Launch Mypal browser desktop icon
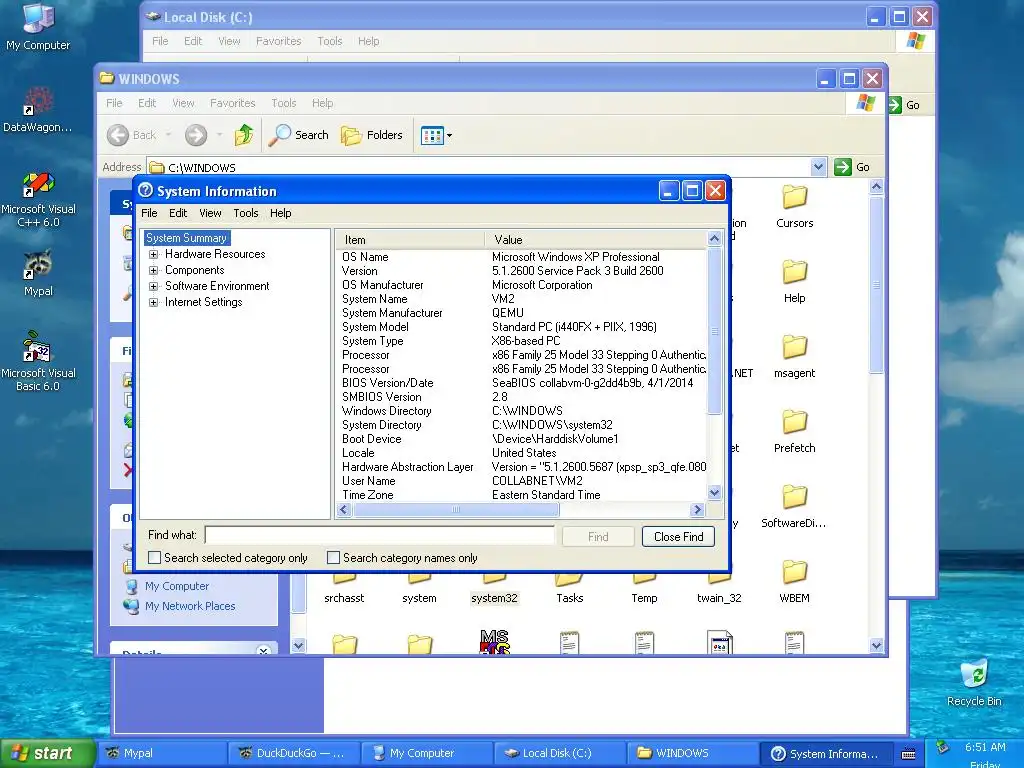Viewport: 1024px width, 768px height. pos(38,273)
